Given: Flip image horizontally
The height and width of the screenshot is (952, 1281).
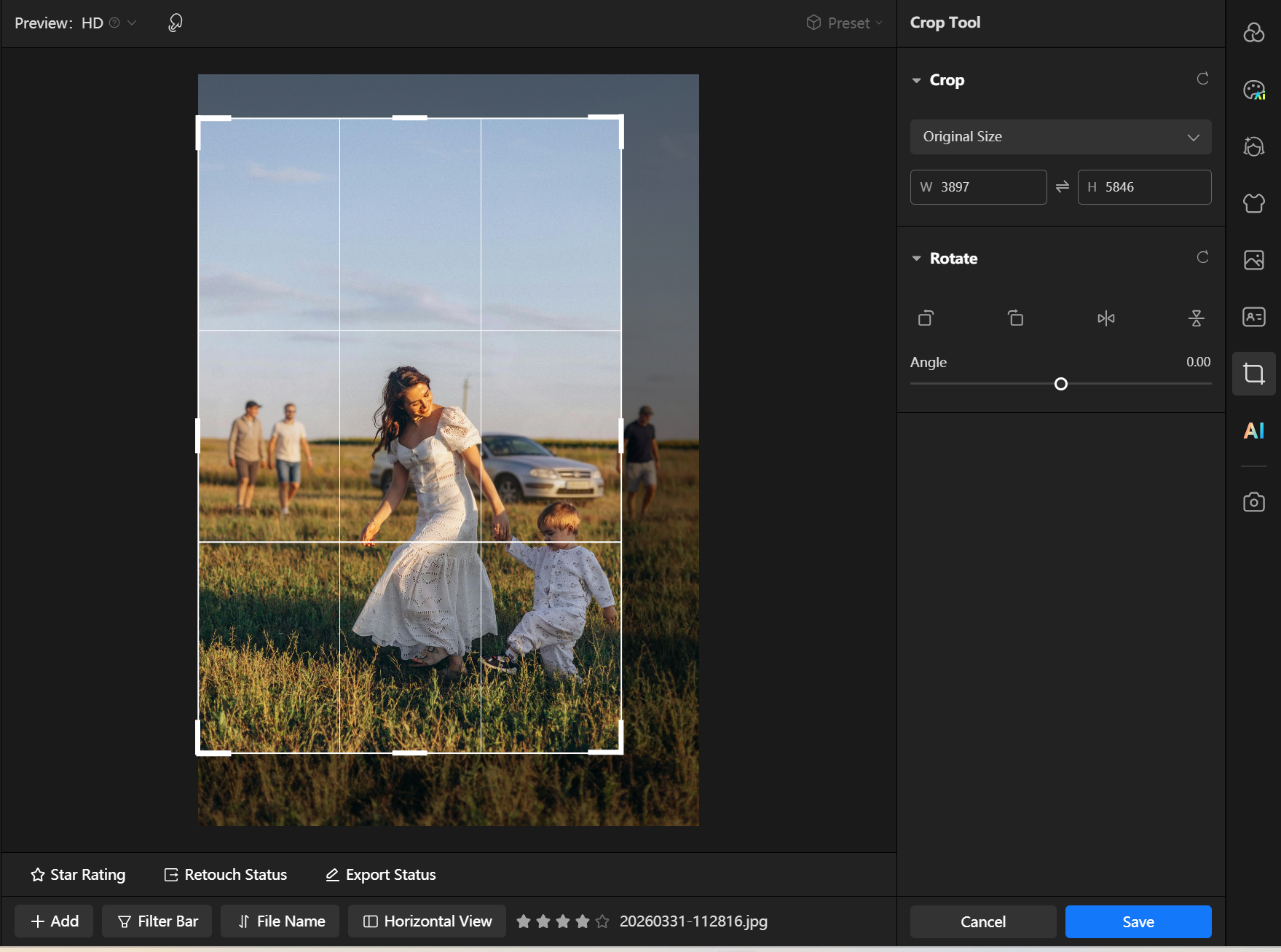Looking at the screenshot, I should pos(1105,318).
